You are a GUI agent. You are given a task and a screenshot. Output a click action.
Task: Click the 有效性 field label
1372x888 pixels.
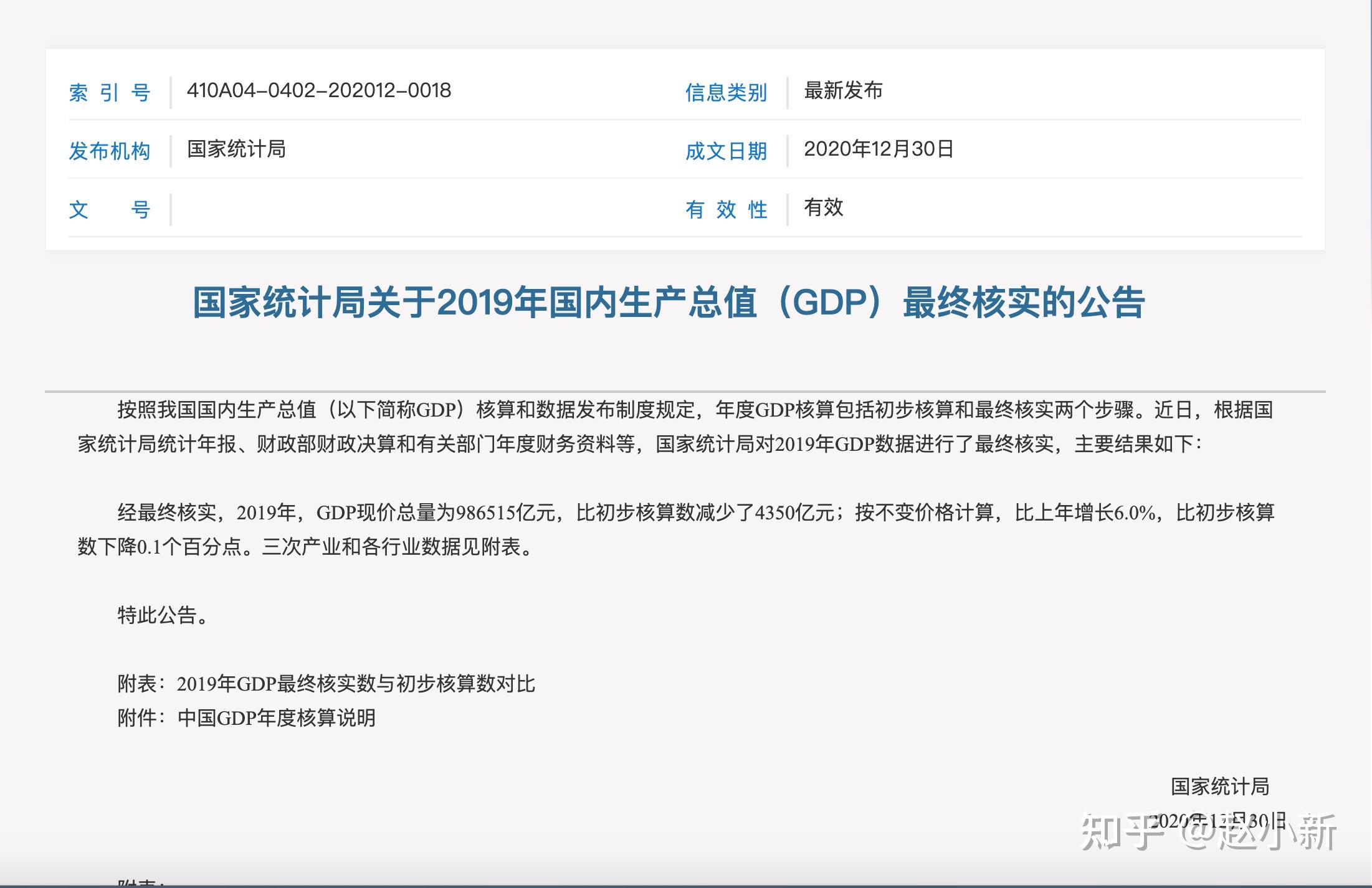(726, 209)
